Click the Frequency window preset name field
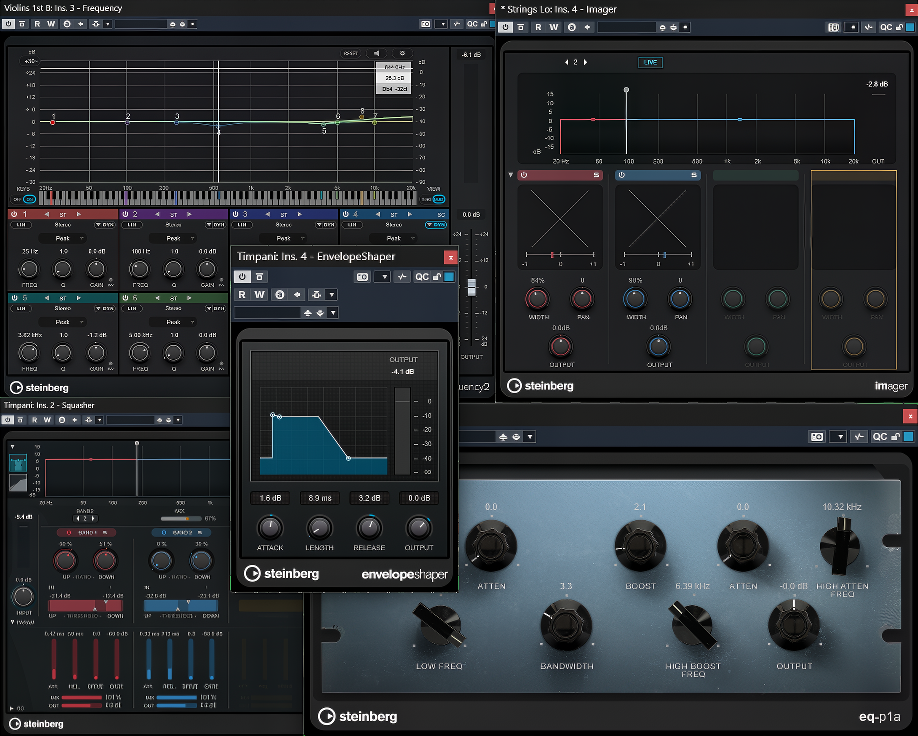This screenshot has height=736, width=918. [x=141, y=24]
